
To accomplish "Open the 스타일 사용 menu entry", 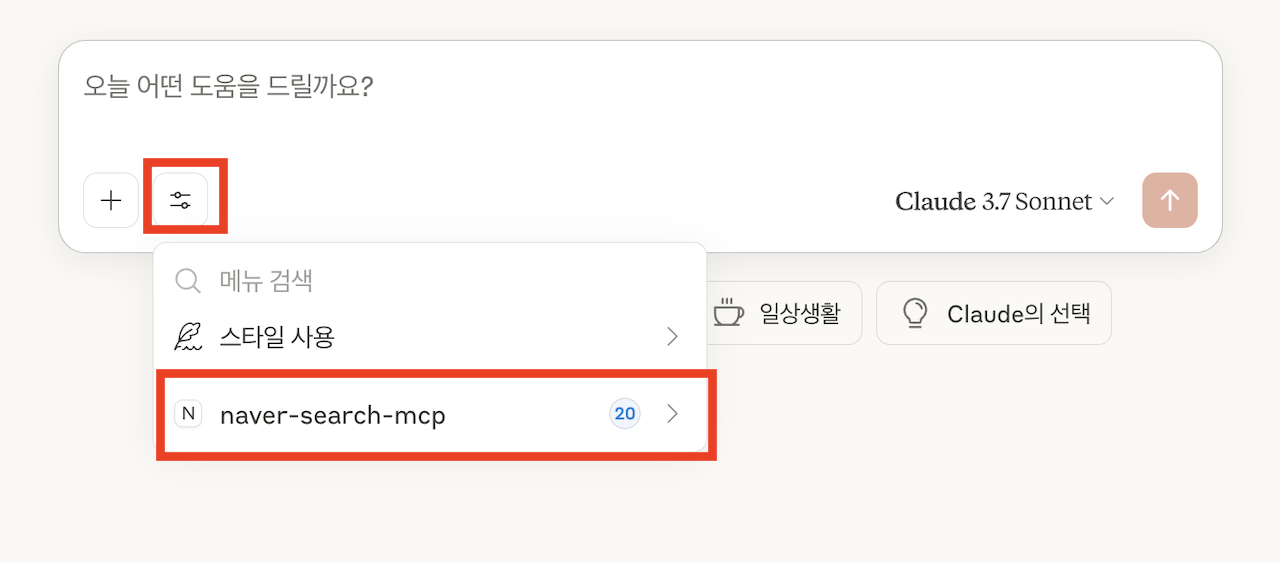I will 430,337.
